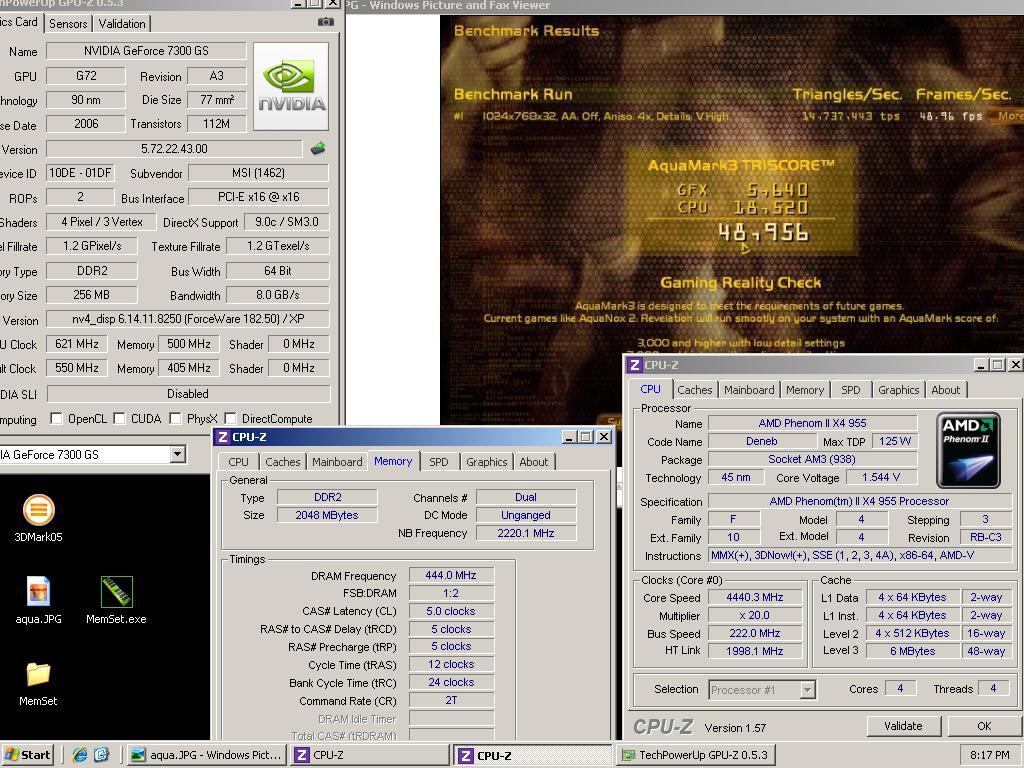
Task: Open SPD tab in CPU-Z Memory window
Action: coord(439,462)
